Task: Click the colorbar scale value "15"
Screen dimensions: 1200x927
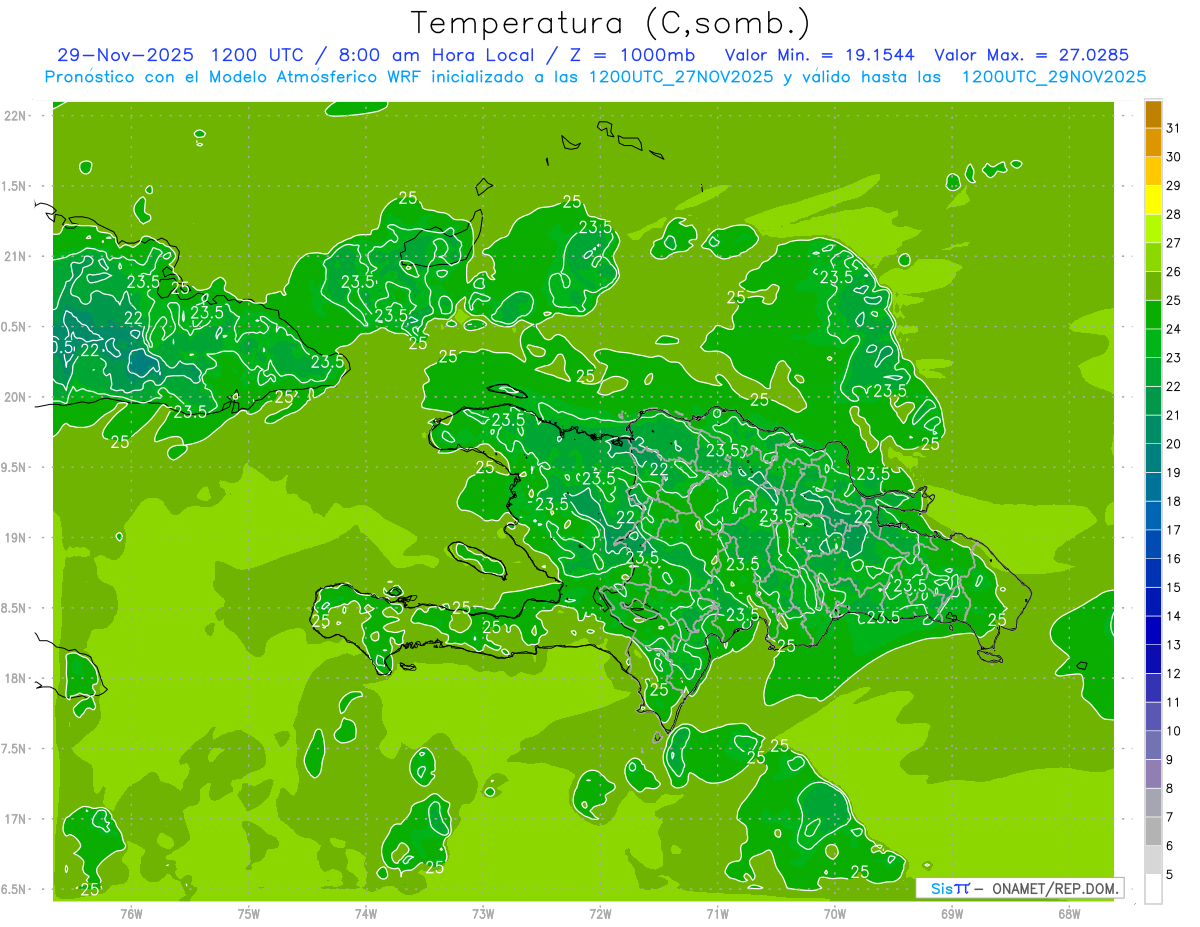Action: pyautogui.click(x=1174, y=588)
